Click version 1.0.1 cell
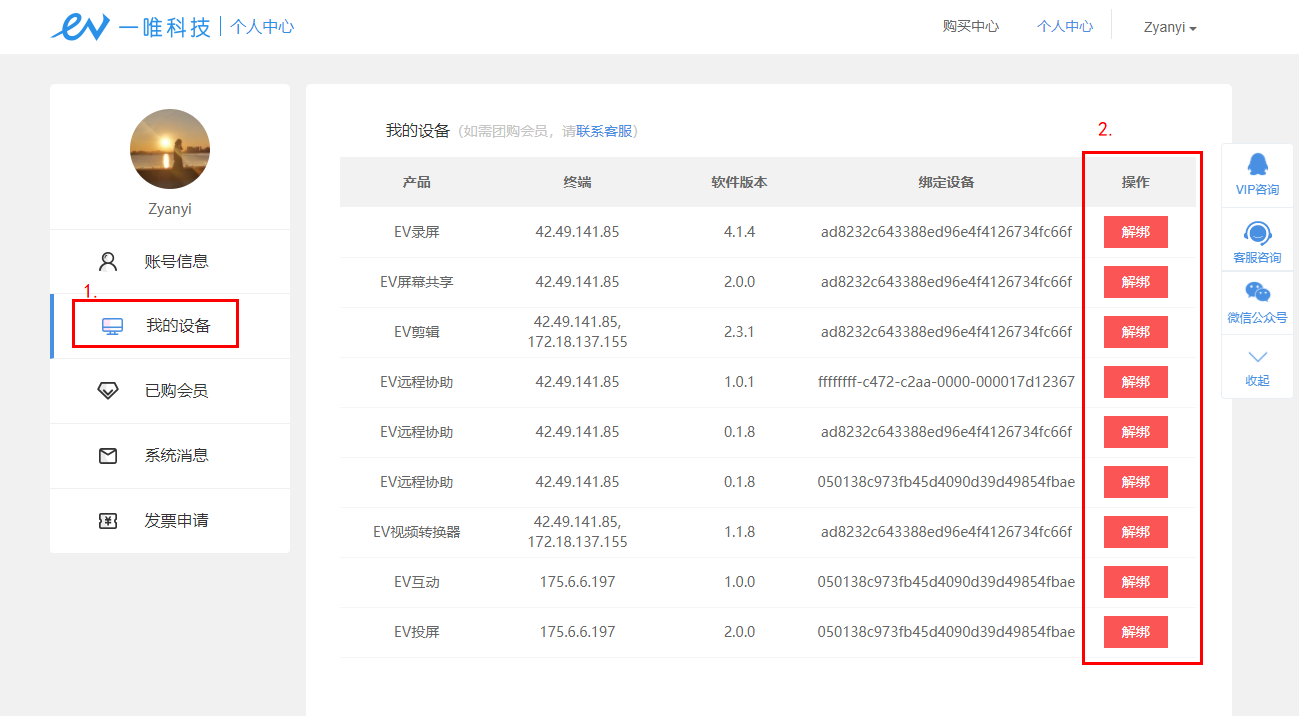Screen dimensions: 1299x716 coord(739,382)
